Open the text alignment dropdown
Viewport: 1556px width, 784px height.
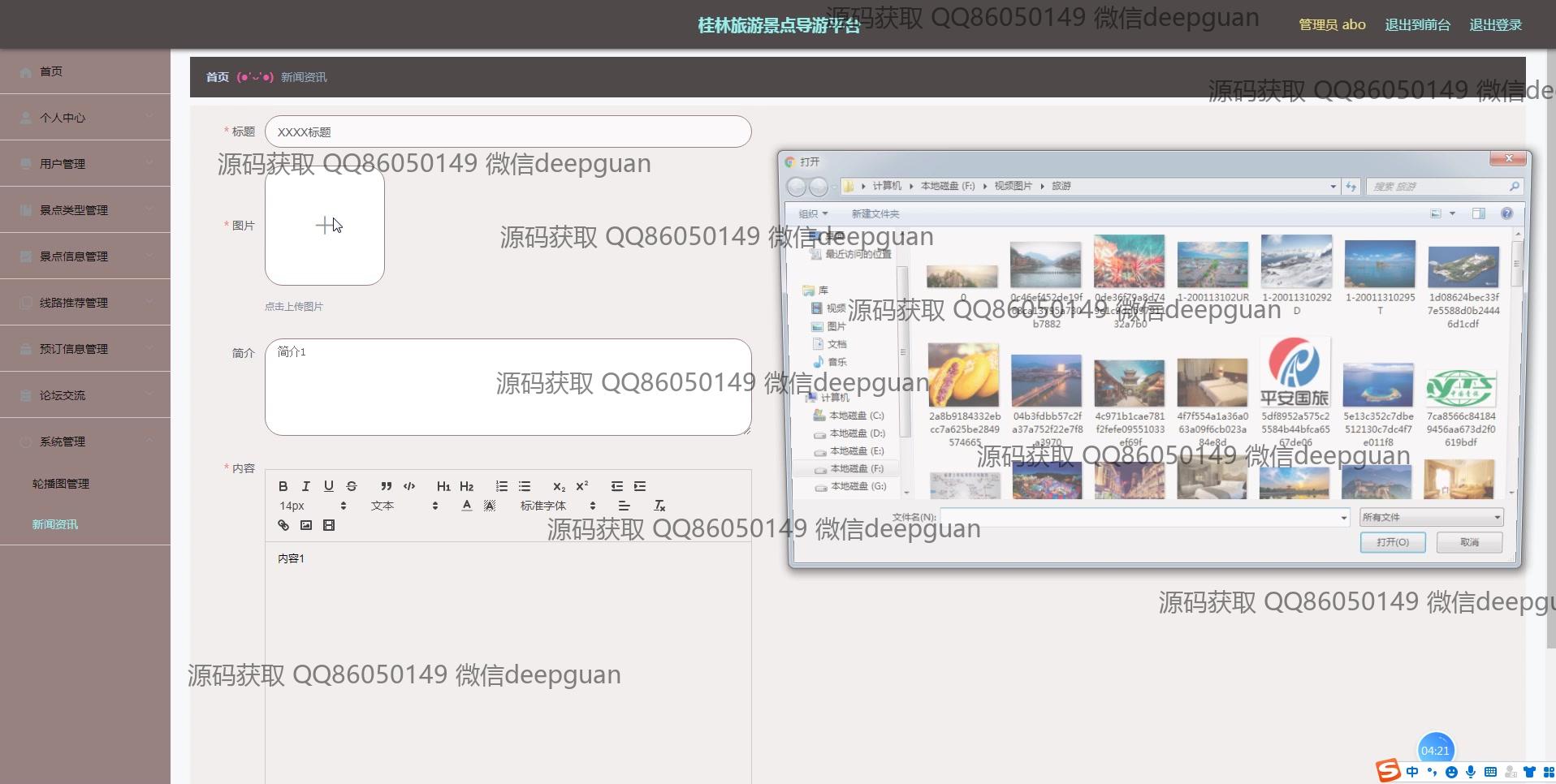pos(624,506)
